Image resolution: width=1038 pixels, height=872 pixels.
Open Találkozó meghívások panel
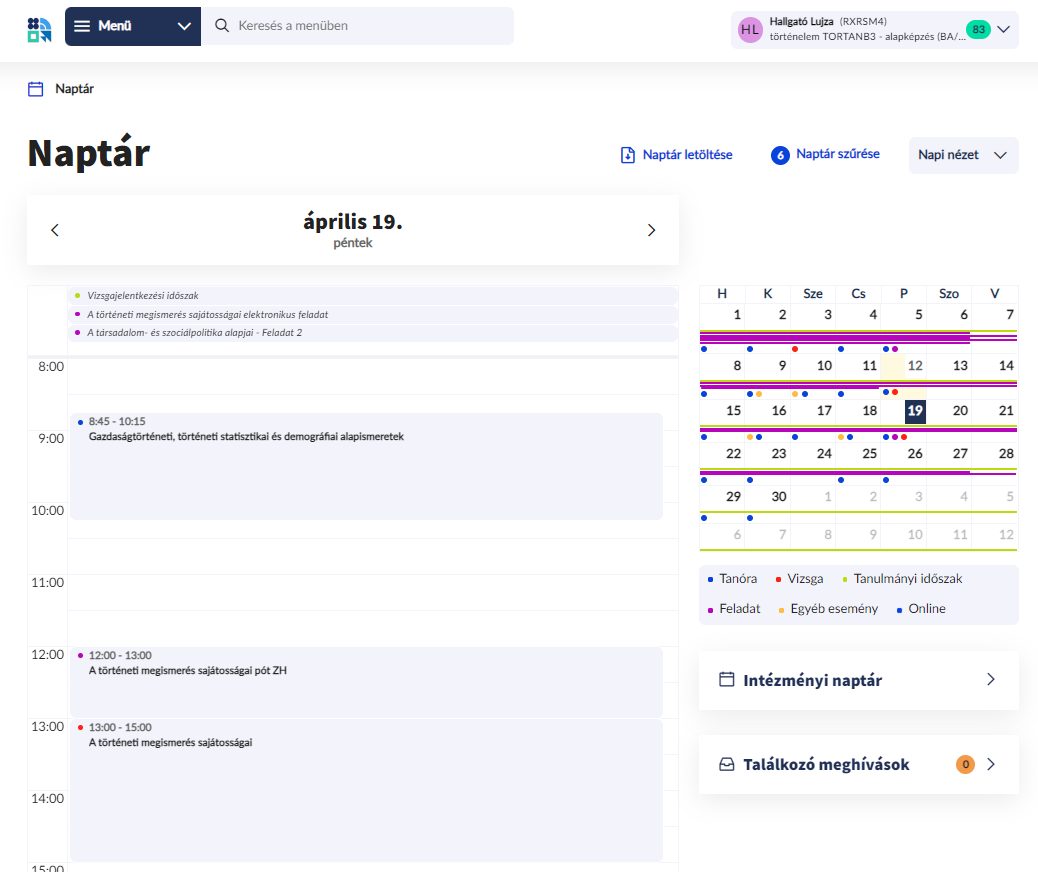pos(858,765)
